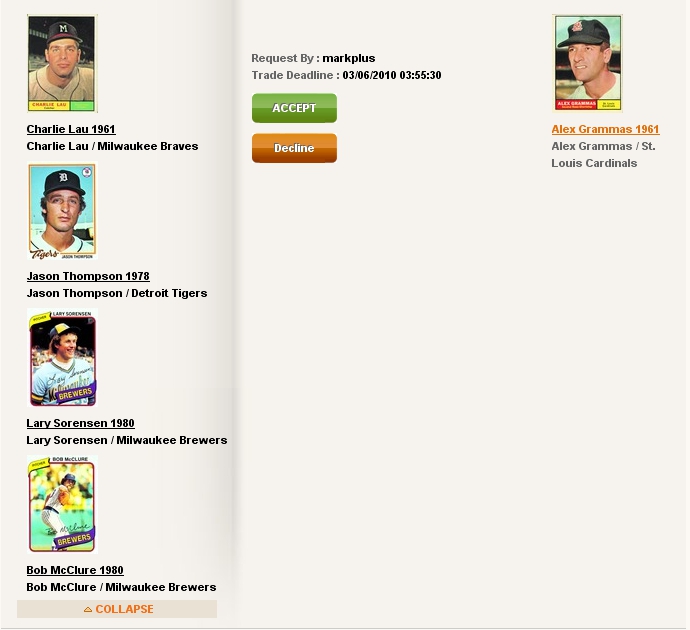Open the Bob McClure 1980 link
690x630 pixels.
(75, 570)
